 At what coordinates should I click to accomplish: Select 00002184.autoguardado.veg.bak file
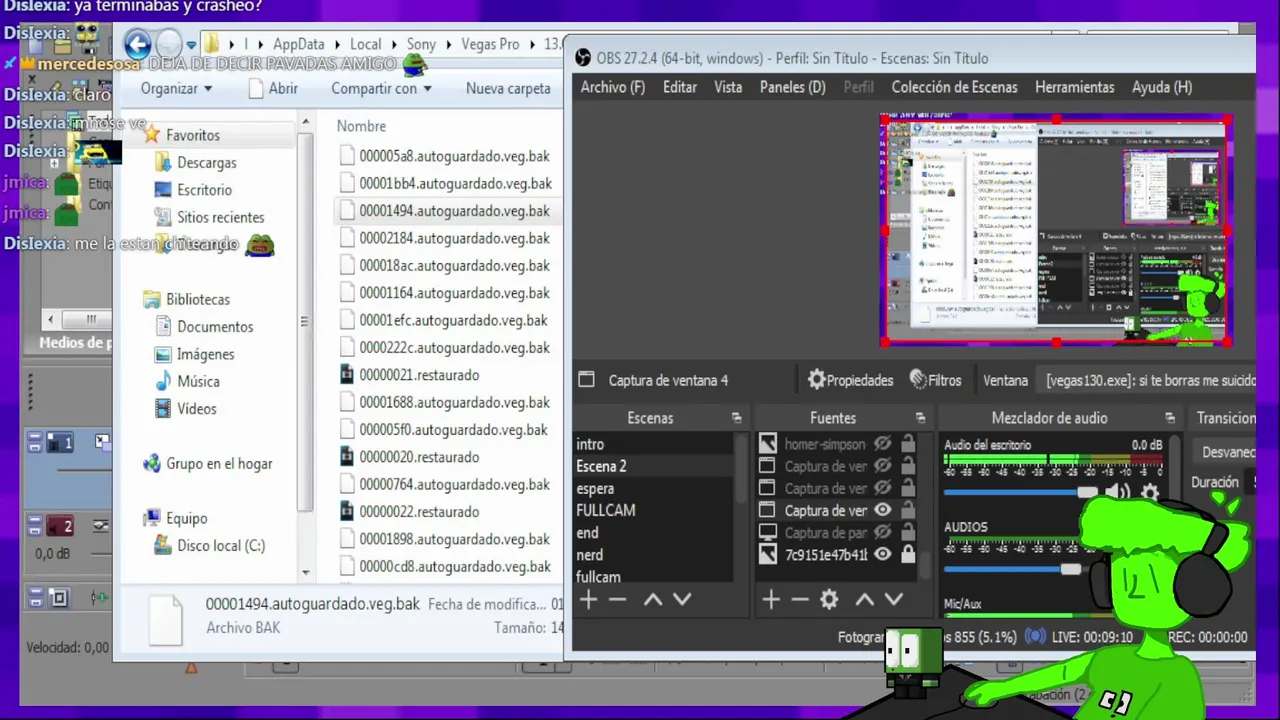pyautogui.click(x=444, y=238)
